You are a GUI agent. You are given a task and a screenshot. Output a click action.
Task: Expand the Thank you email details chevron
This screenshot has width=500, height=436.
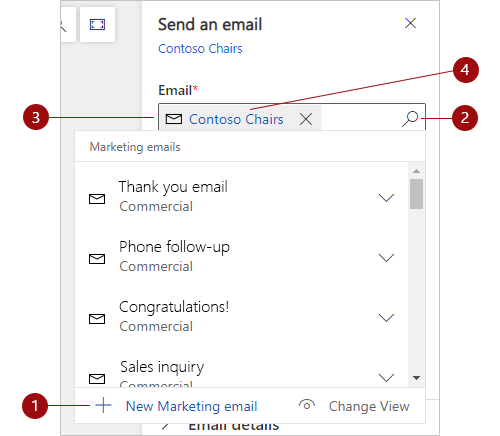(386, 198)
